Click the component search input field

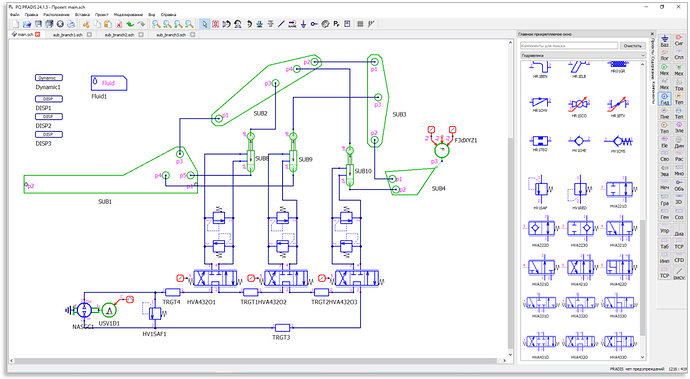(x=569, y=46)
